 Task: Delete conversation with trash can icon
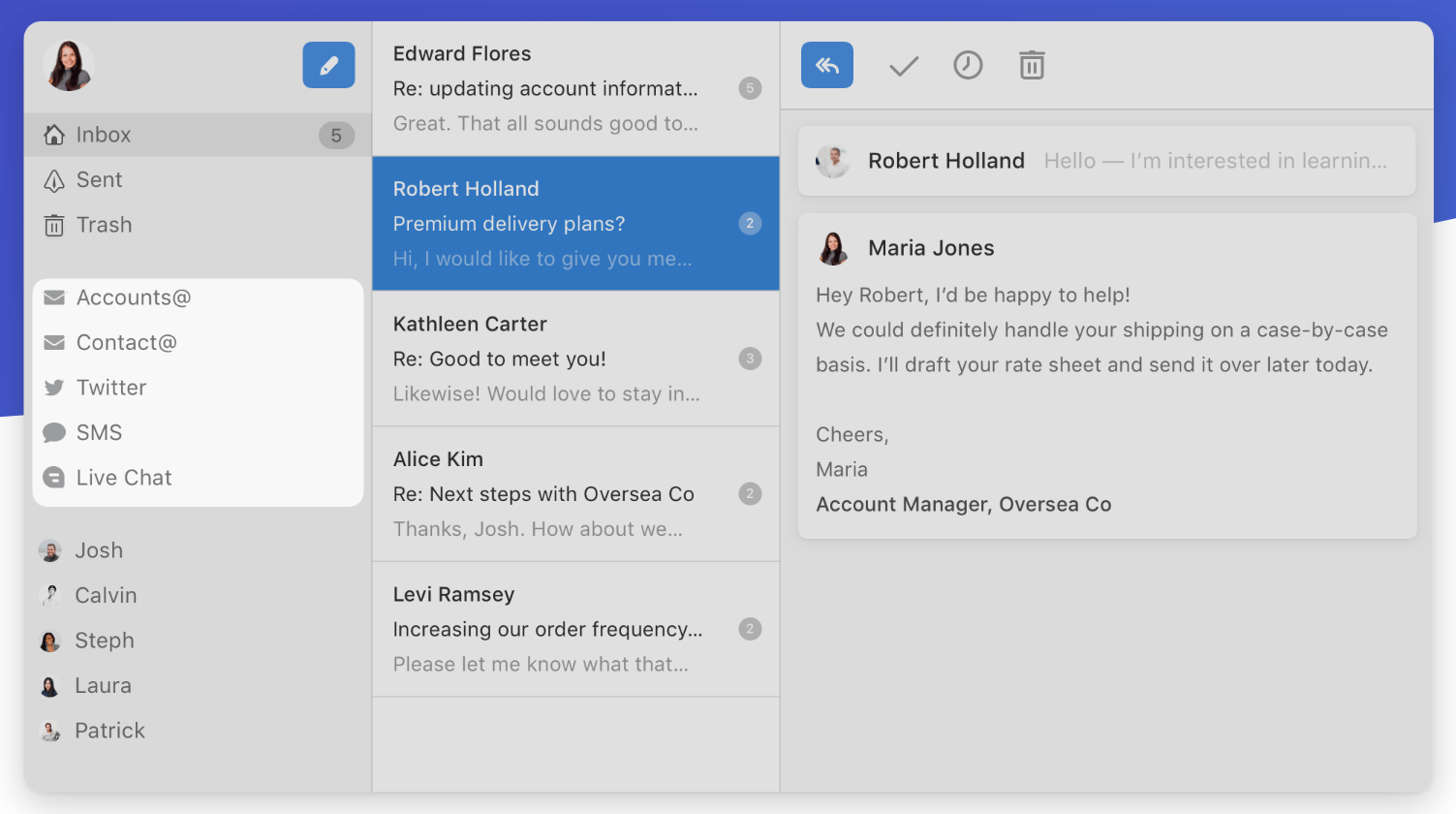click(x=1032, y=65)
